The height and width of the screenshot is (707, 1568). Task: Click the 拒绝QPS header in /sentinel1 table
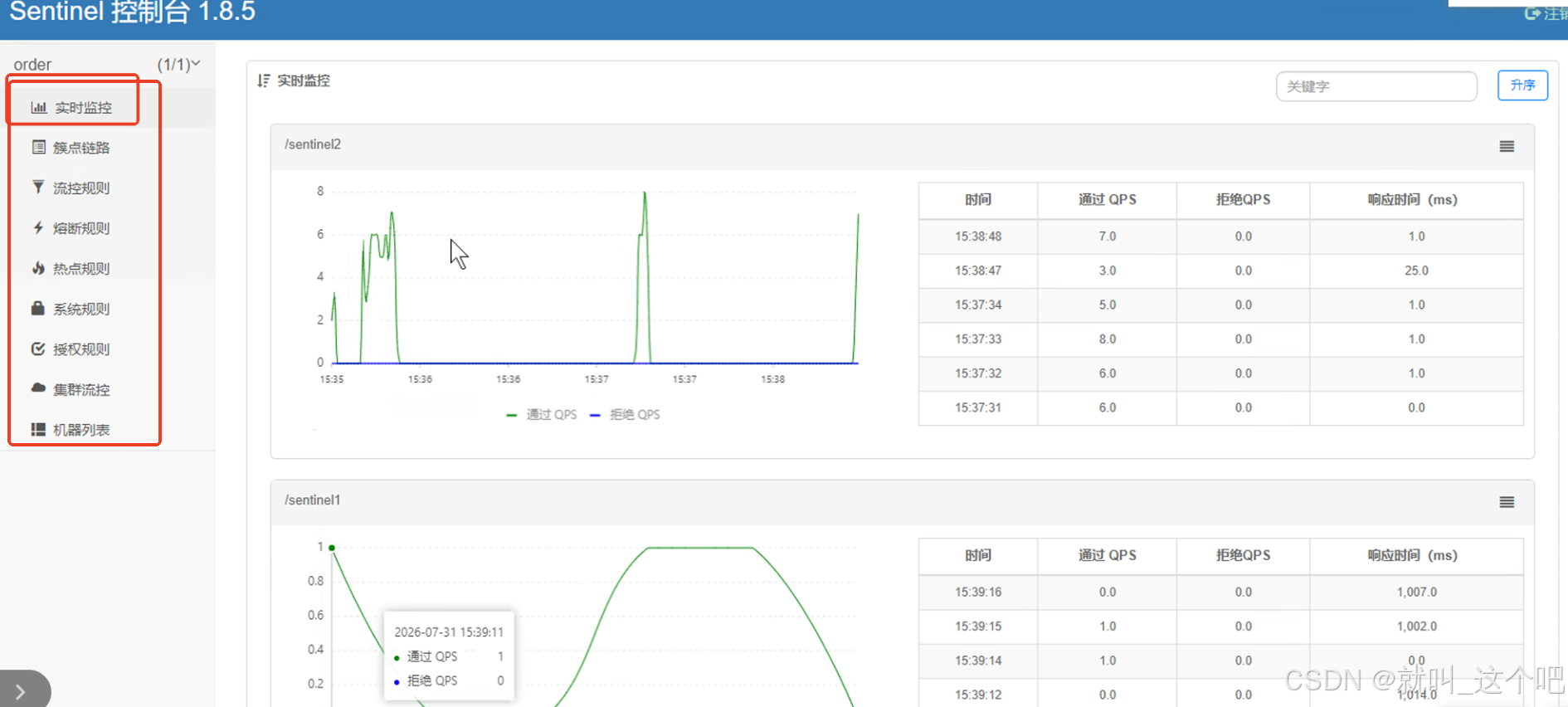1243,555
